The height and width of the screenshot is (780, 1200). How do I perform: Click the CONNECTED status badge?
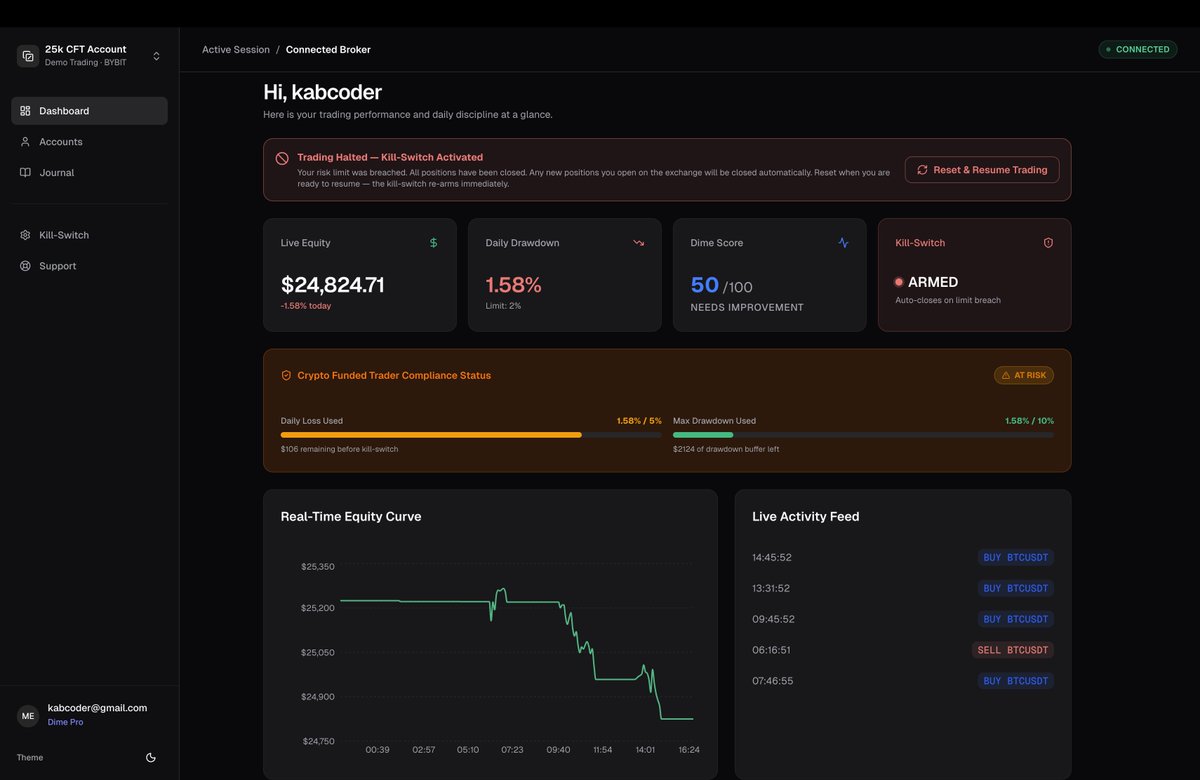pos(1138,49)
